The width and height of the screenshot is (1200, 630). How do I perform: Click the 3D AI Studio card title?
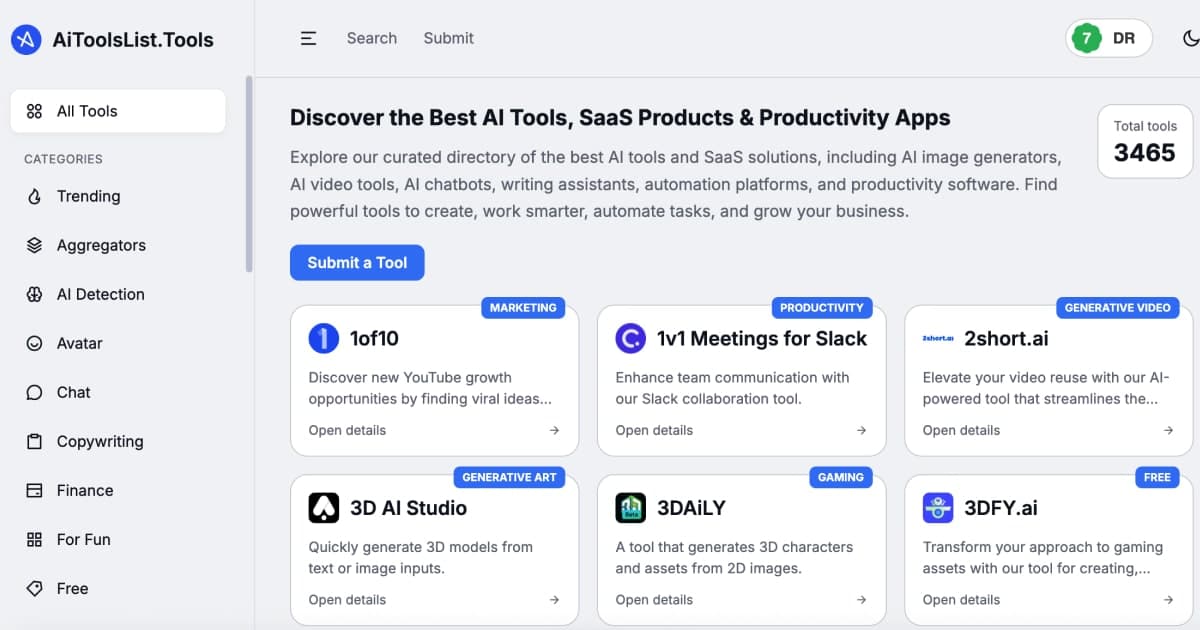(x=408, y=508)
